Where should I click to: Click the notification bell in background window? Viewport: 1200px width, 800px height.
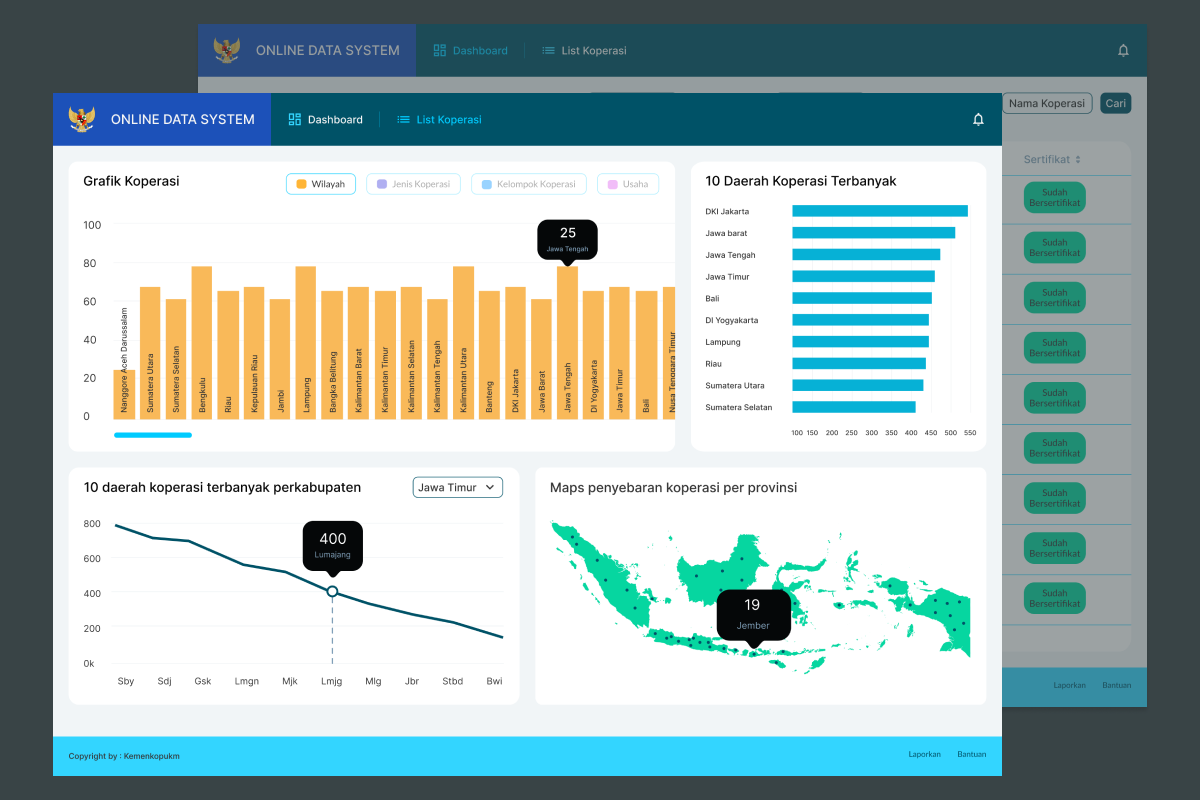click(1123, 51)
